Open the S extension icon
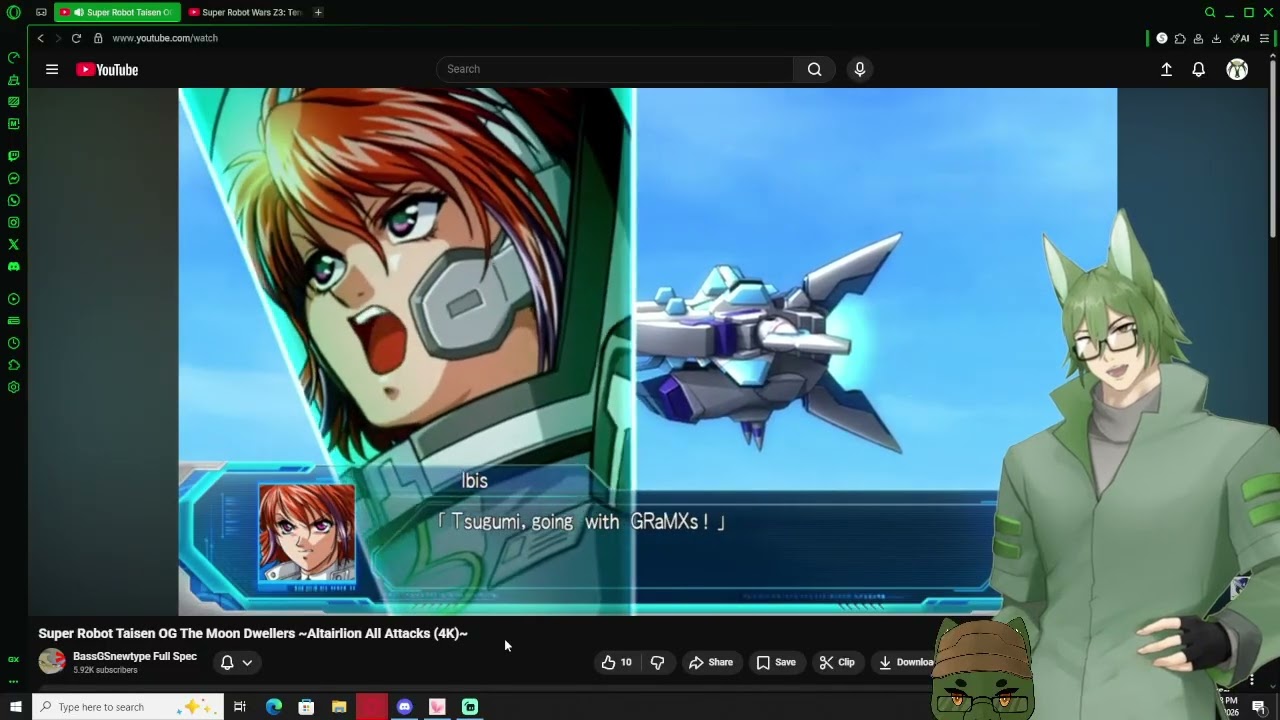The width and height of the screenshot is (1280, 720). pos(1162,38)
